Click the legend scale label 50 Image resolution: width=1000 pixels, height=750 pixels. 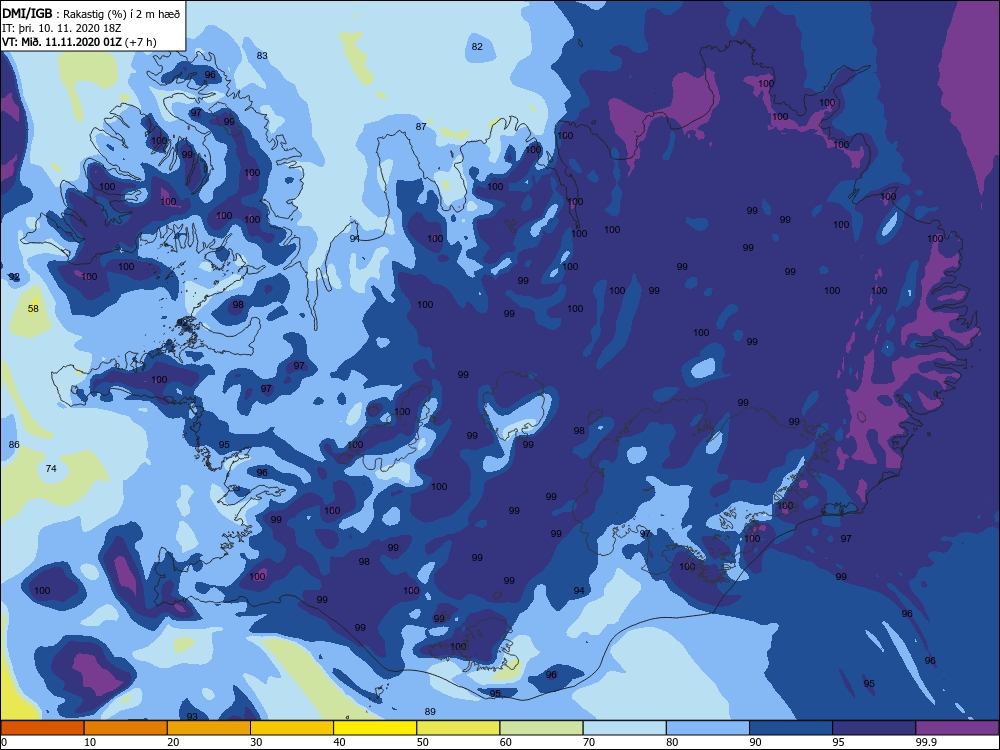pos(423,742)
